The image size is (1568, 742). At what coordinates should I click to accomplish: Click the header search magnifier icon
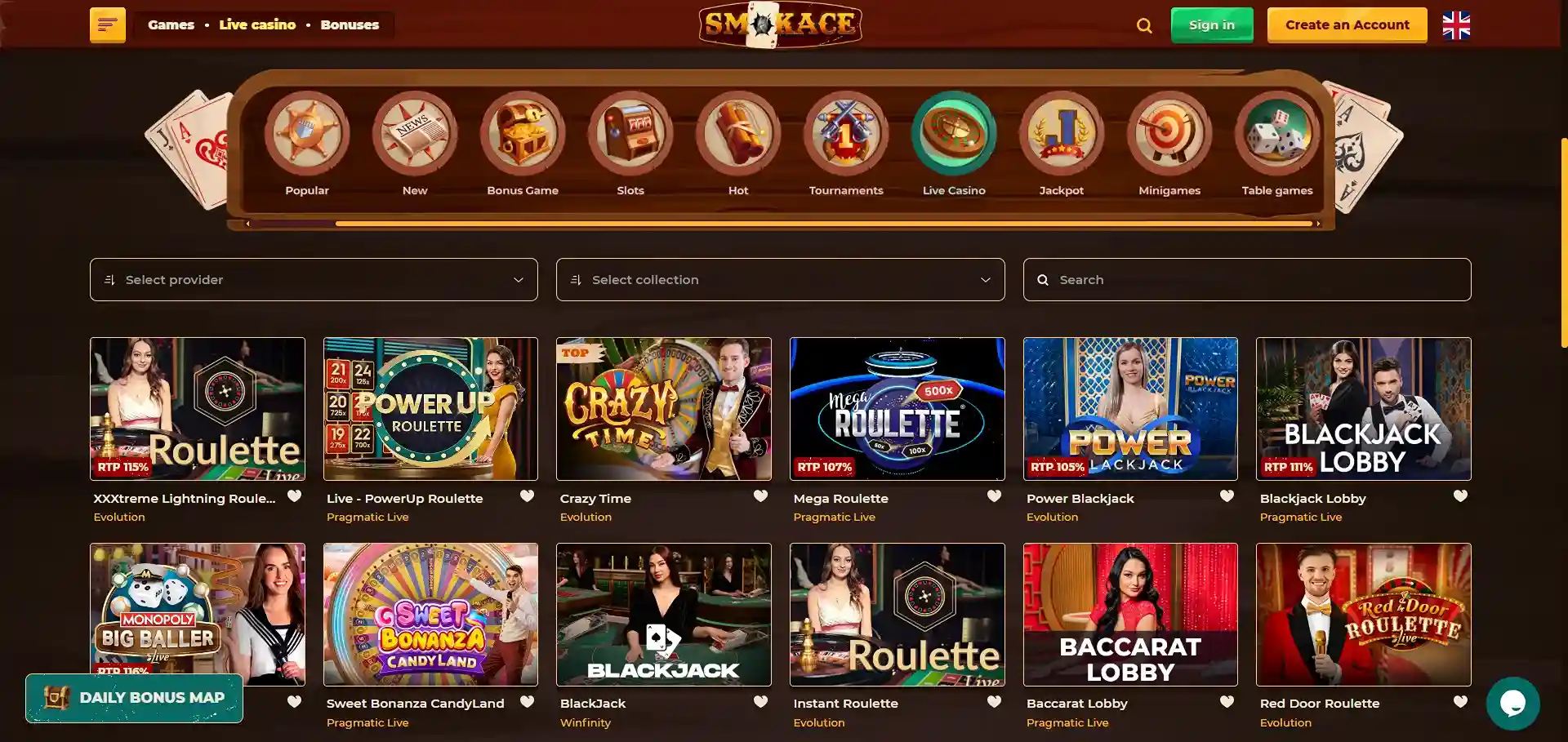pyautogui.click(x=1144, y=25)
